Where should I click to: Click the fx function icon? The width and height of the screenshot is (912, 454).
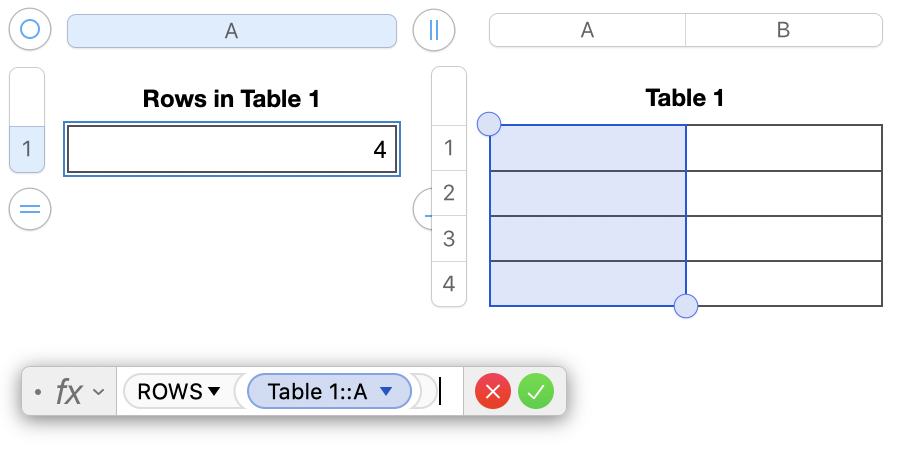point(68,392)
